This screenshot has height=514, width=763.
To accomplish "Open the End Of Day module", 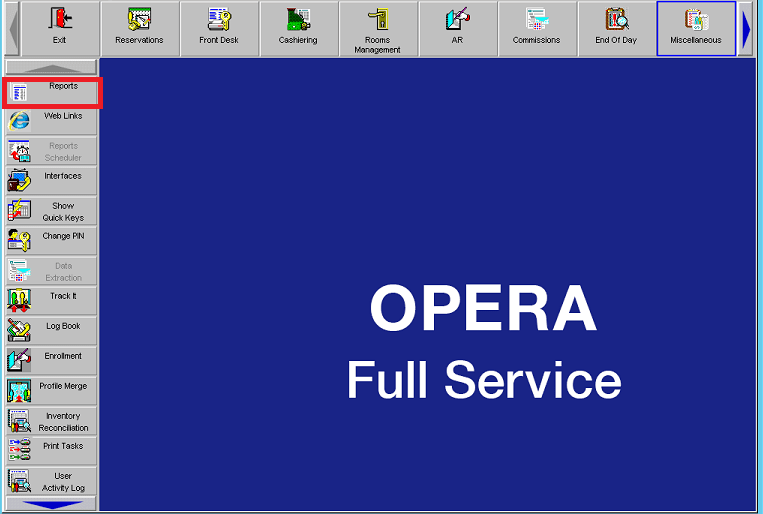I will (x=616, y=28).
